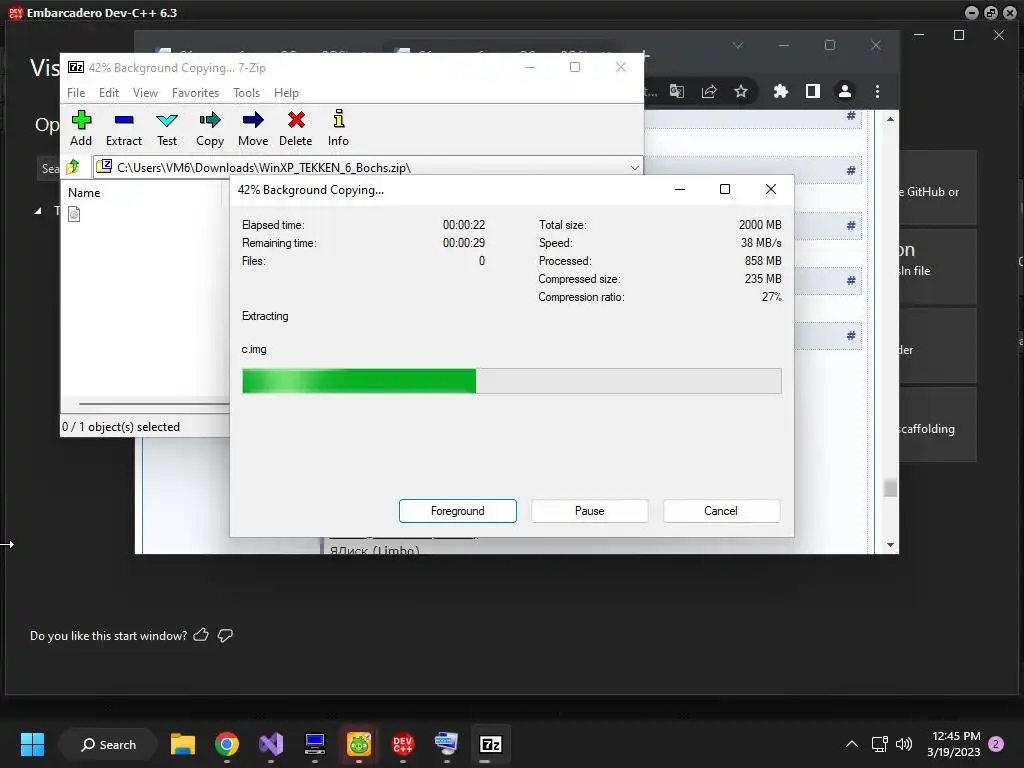Open clock and date in taskbar

tap(953, 744)
